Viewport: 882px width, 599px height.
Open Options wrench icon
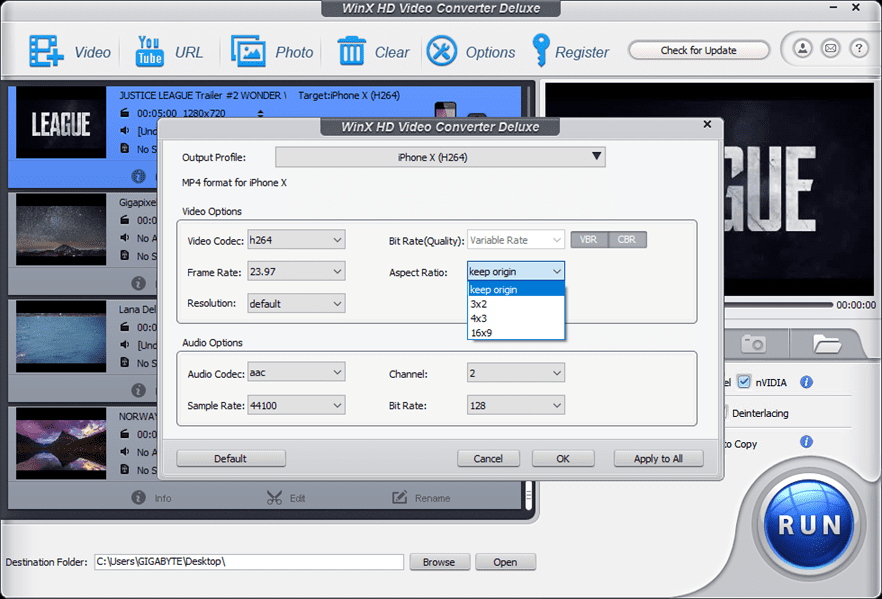coord(442,51)
